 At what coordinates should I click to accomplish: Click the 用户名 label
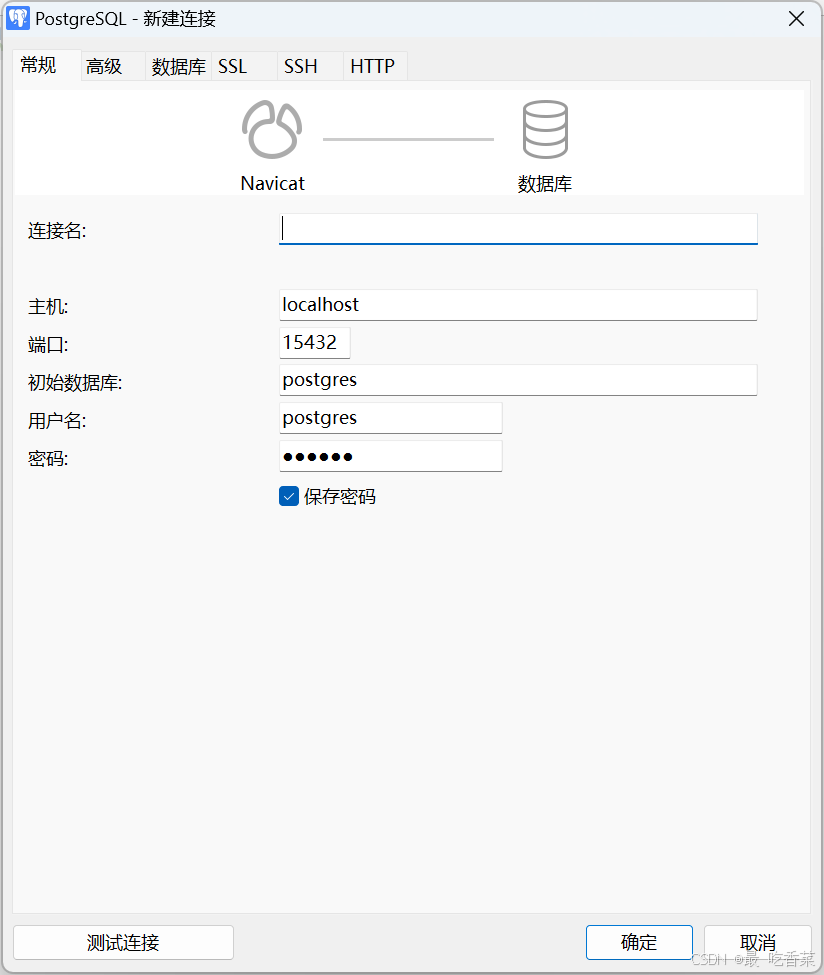point(57,421)
